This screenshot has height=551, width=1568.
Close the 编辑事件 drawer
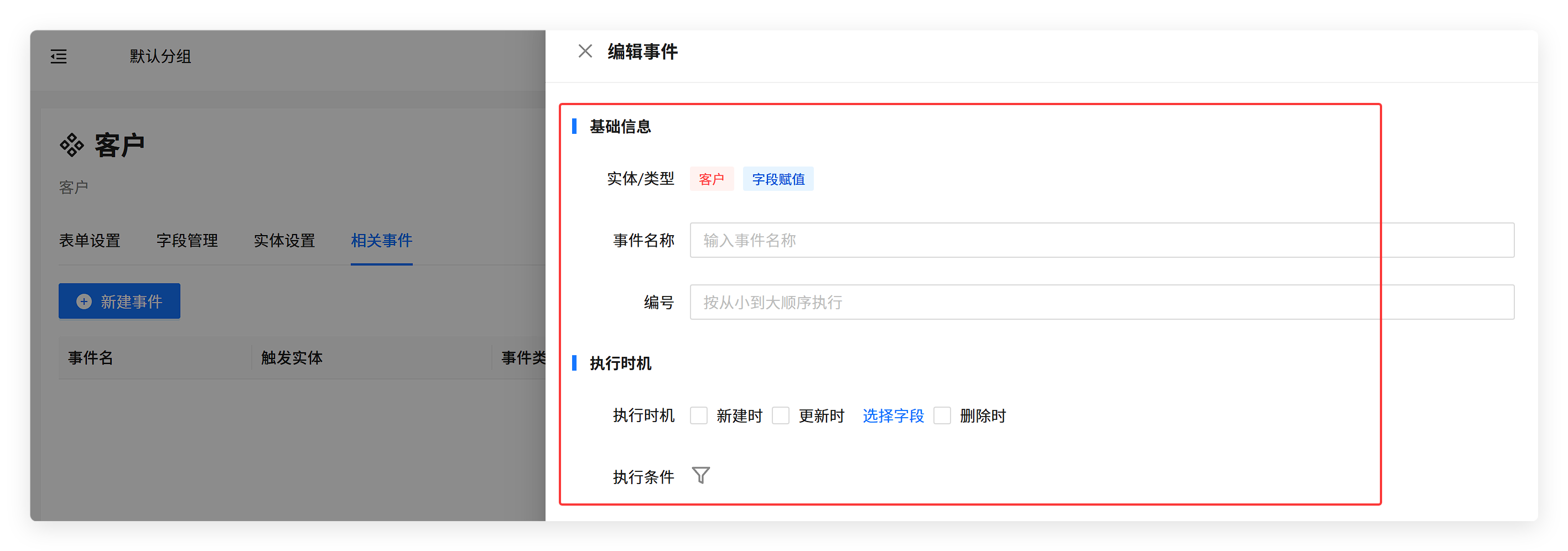pos(585,51)
